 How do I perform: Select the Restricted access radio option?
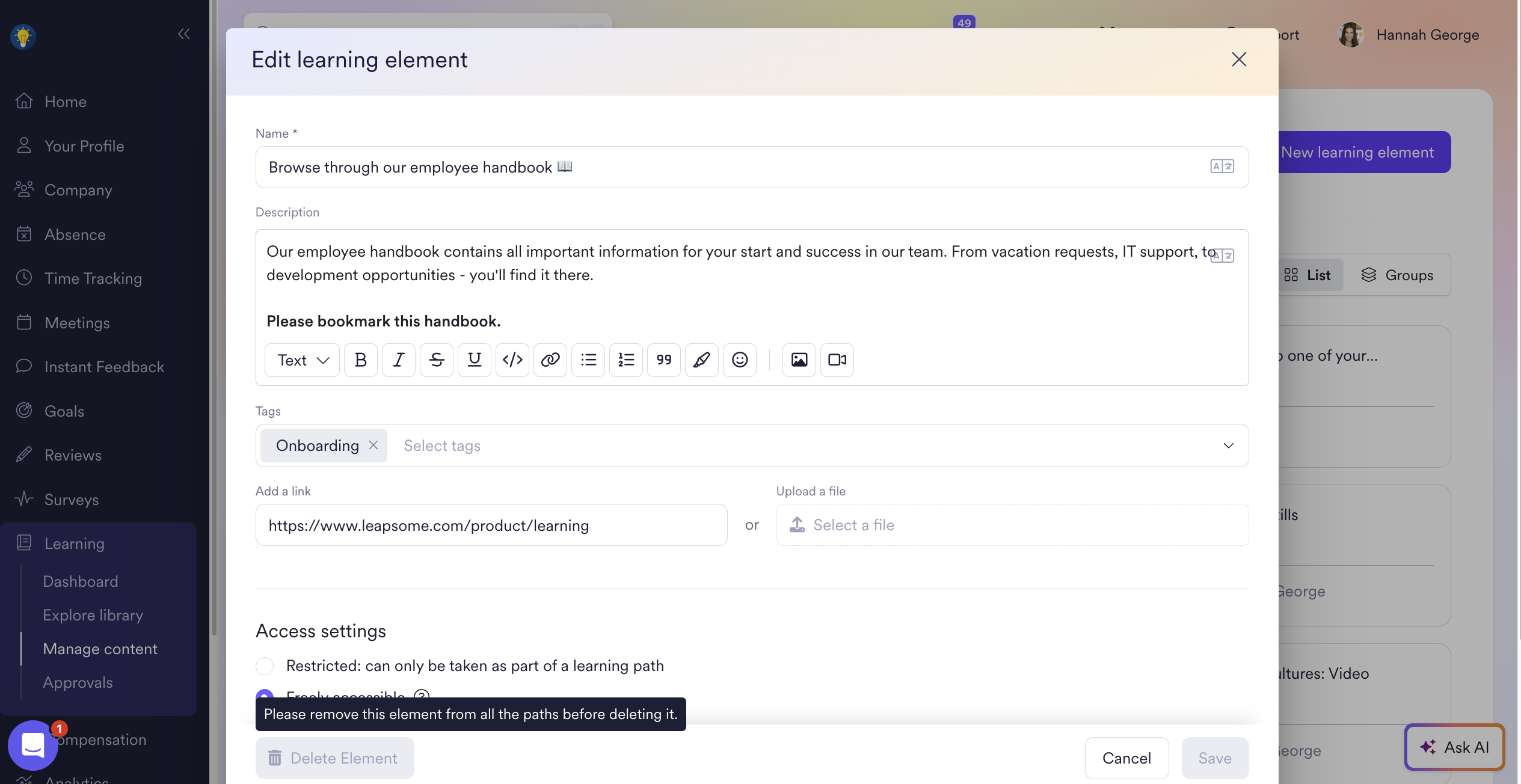(x=265, y=666)
